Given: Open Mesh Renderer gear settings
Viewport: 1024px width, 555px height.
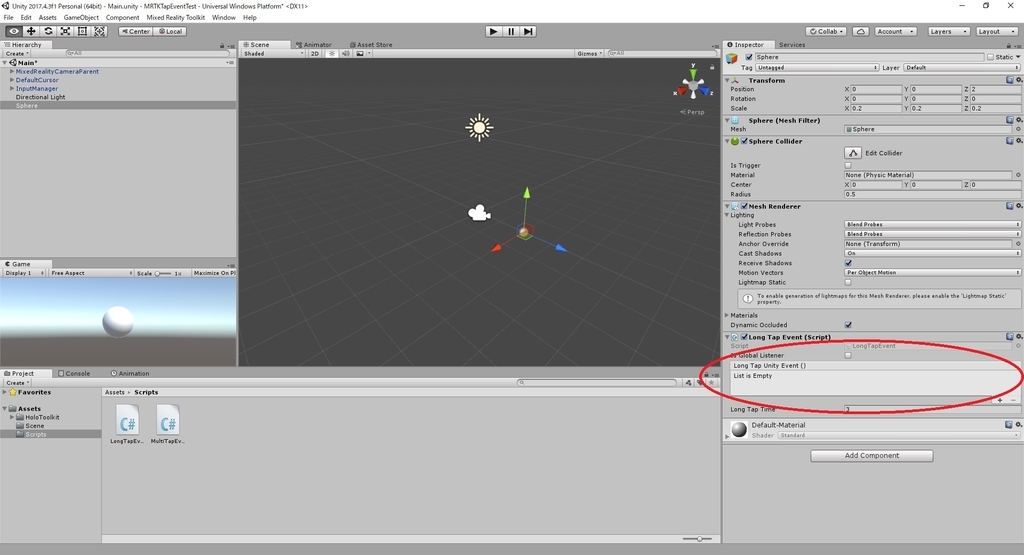Looking at the screenshot, I should [1019, 206].
